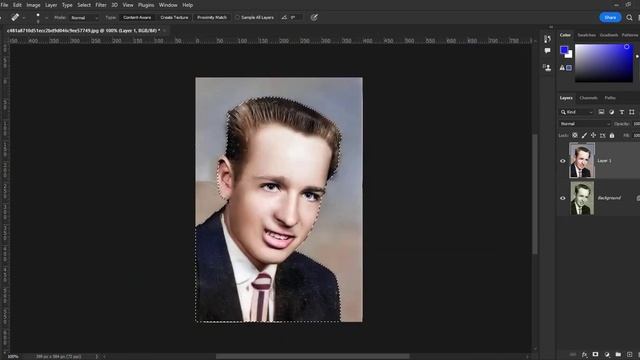
Task: Switch to the Swatches tab
Action: (587, 35)
